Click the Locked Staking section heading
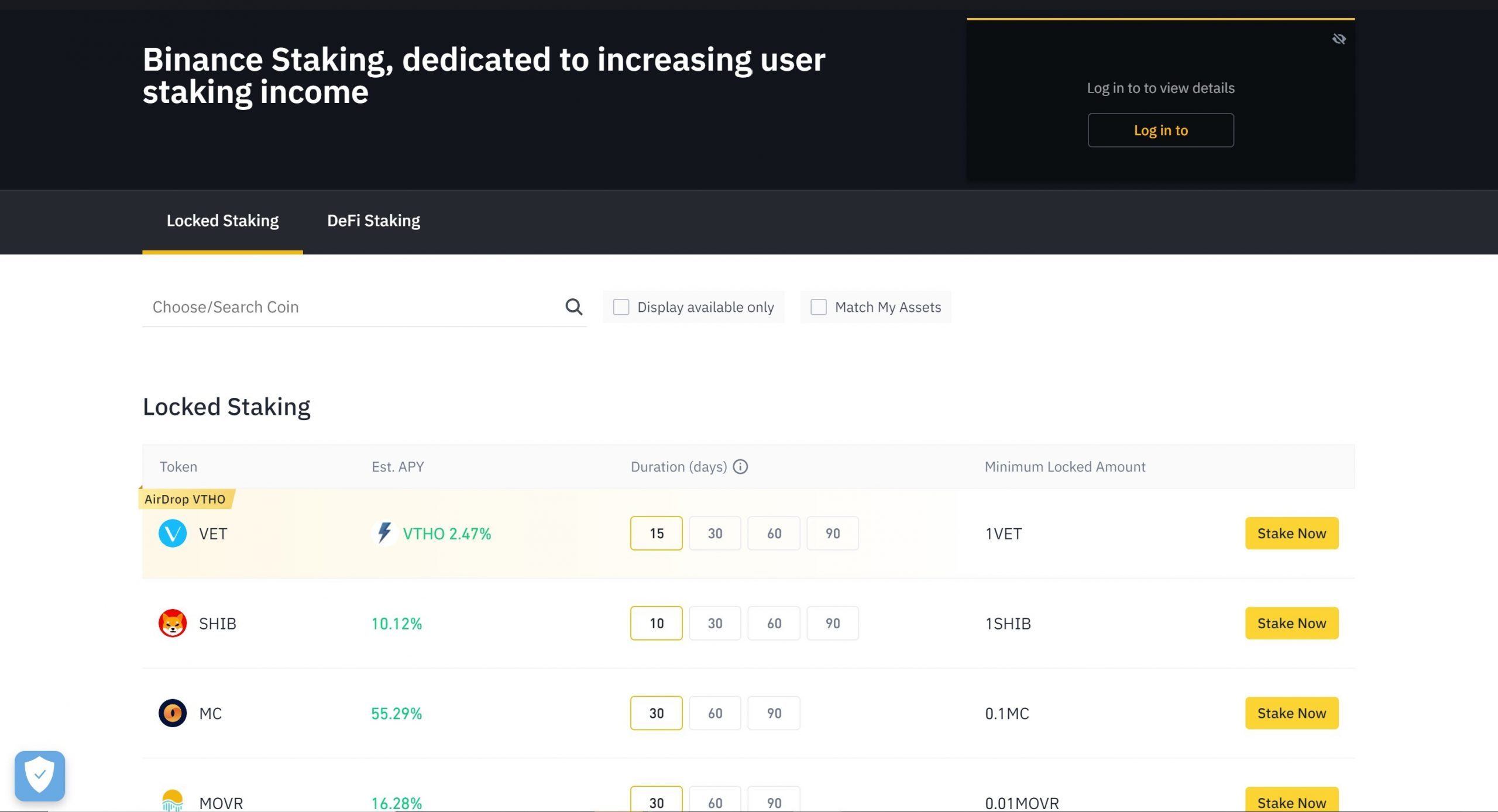1498x812 pixels. click(226, 407)
